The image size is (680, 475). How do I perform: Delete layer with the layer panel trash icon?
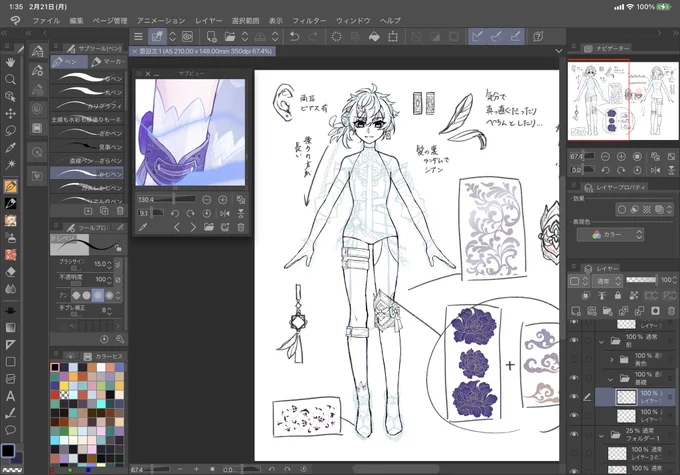coord(671,311)
